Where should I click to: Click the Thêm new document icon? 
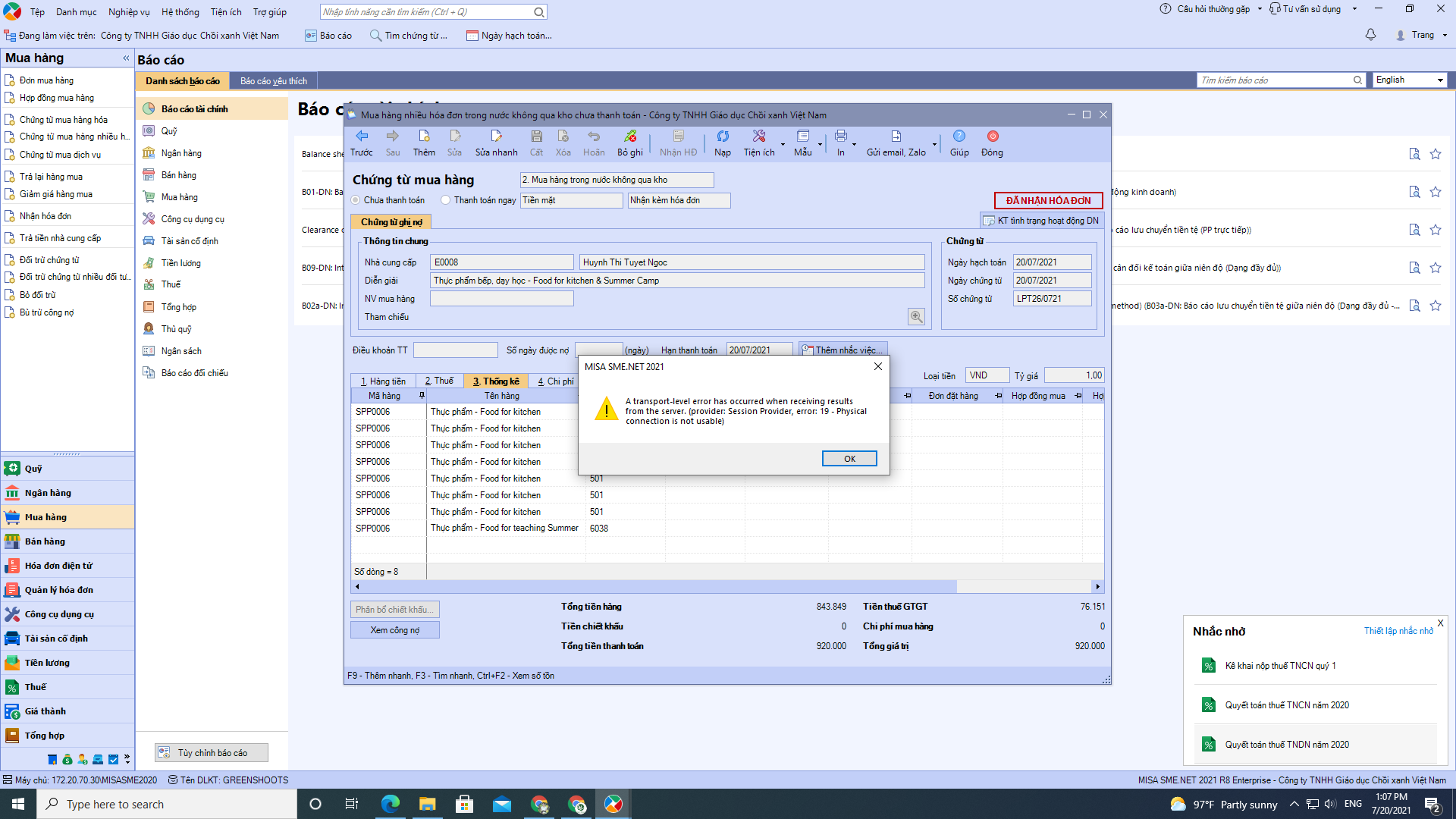click(x=424, y=136)
